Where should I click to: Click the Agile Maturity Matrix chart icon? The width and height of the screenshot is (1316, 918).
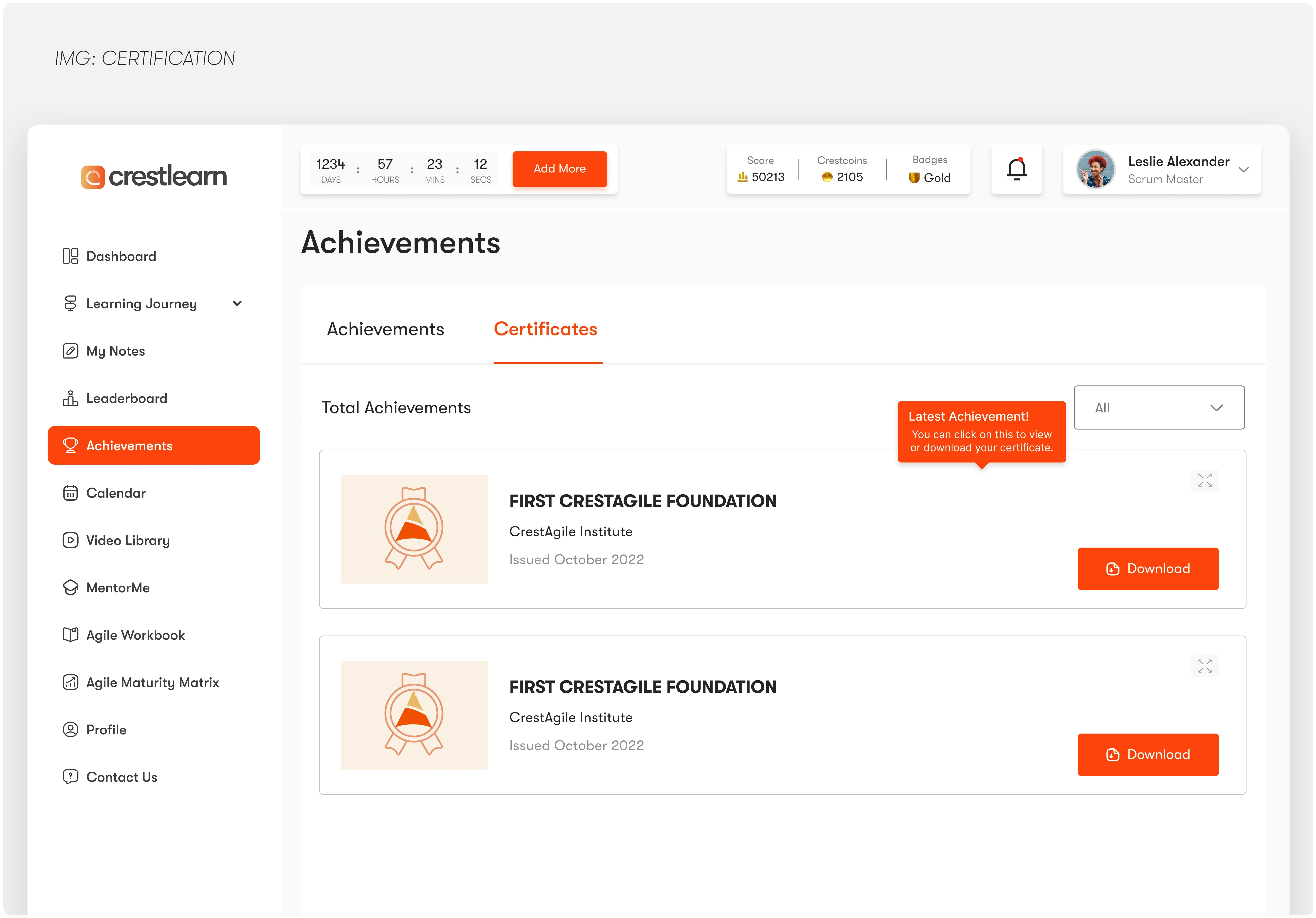click(70, 682)
